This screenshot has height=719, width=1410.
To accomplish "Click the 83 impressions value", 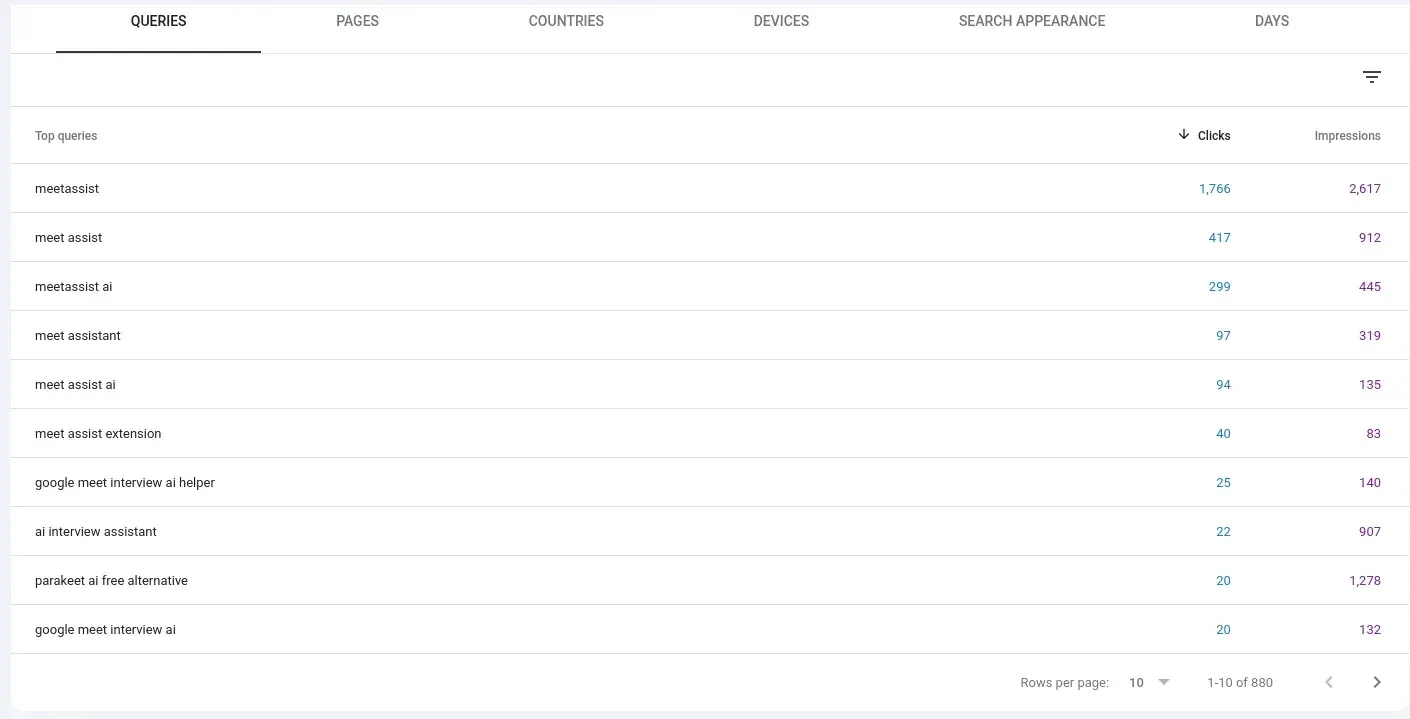I will tap(1373, 433).
